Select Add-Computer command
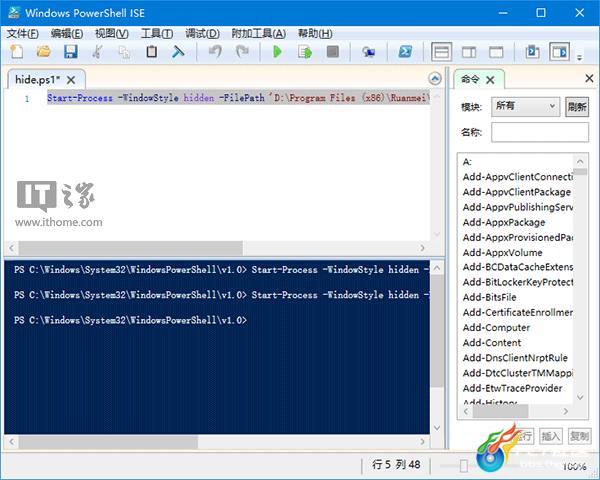Viewport: 600px width, 480px height. coord(496,328)
